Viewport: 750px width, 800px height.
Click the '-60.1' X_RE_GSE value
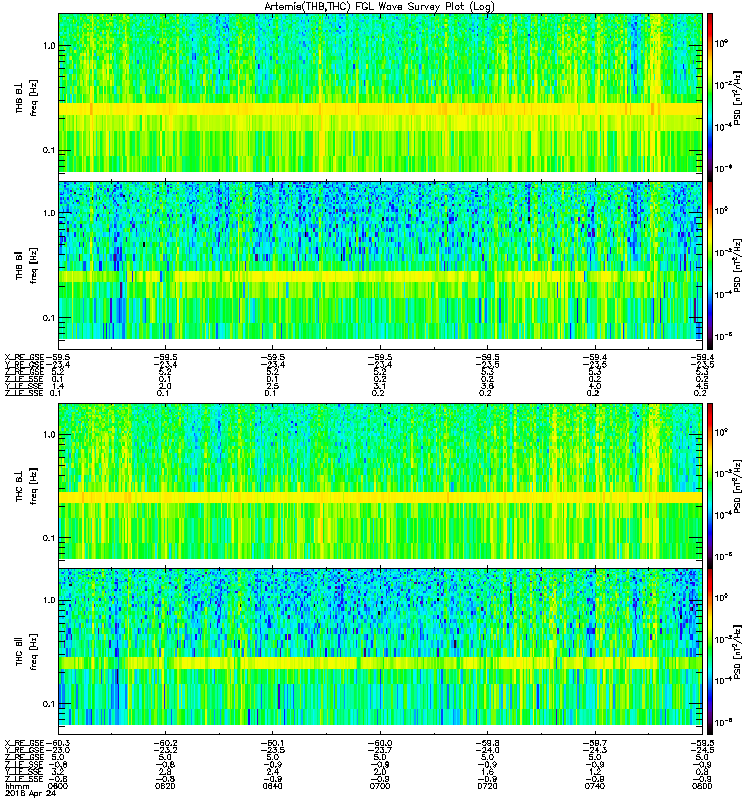tap(273, 743)
